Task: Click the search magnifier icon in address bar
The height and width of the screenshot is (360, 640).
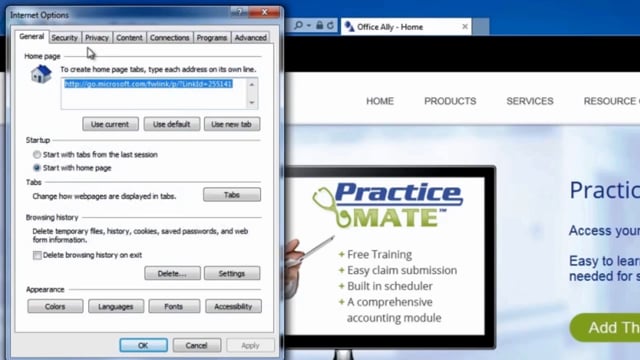Action: (299, 26)
